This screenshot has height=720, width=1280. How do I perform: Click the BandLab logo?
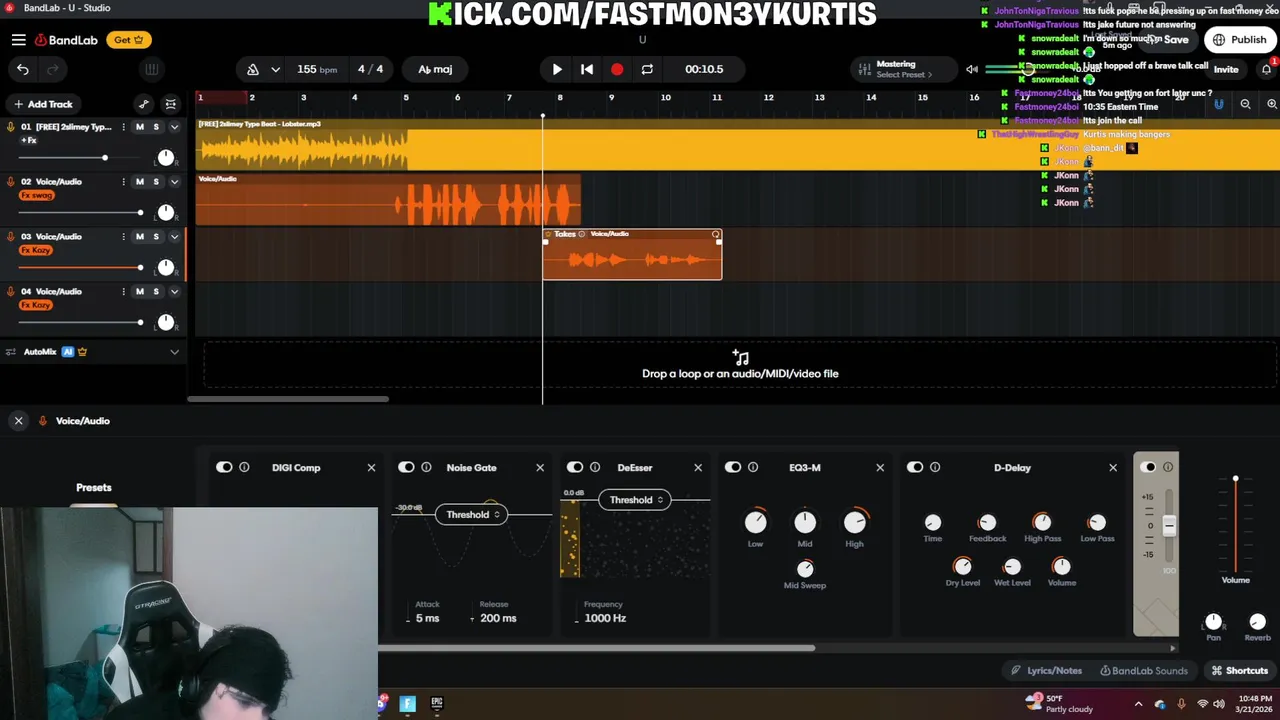coord(67,40)
